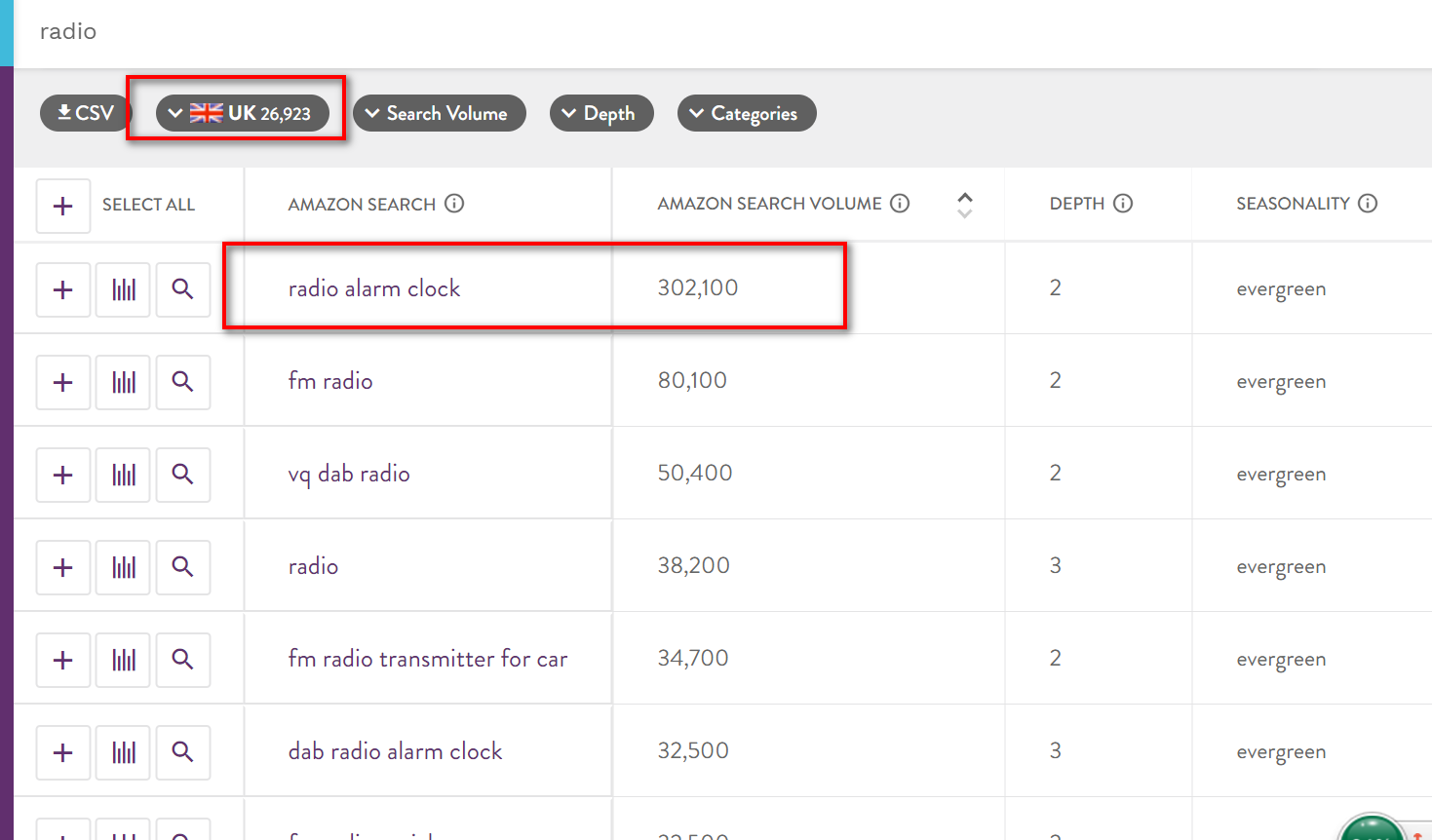Click the SEASONALITY column header text

click(1293, 204)
